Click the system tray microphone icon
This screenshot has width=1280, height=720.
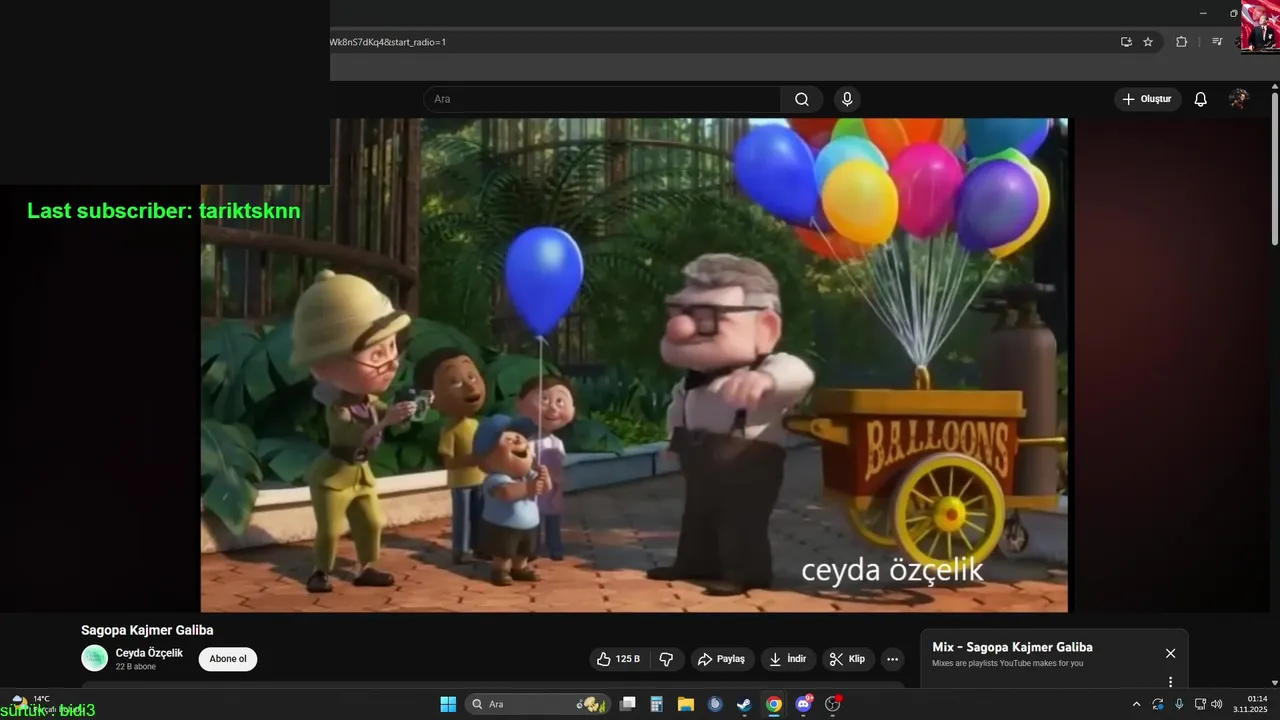pos(1179,704)
